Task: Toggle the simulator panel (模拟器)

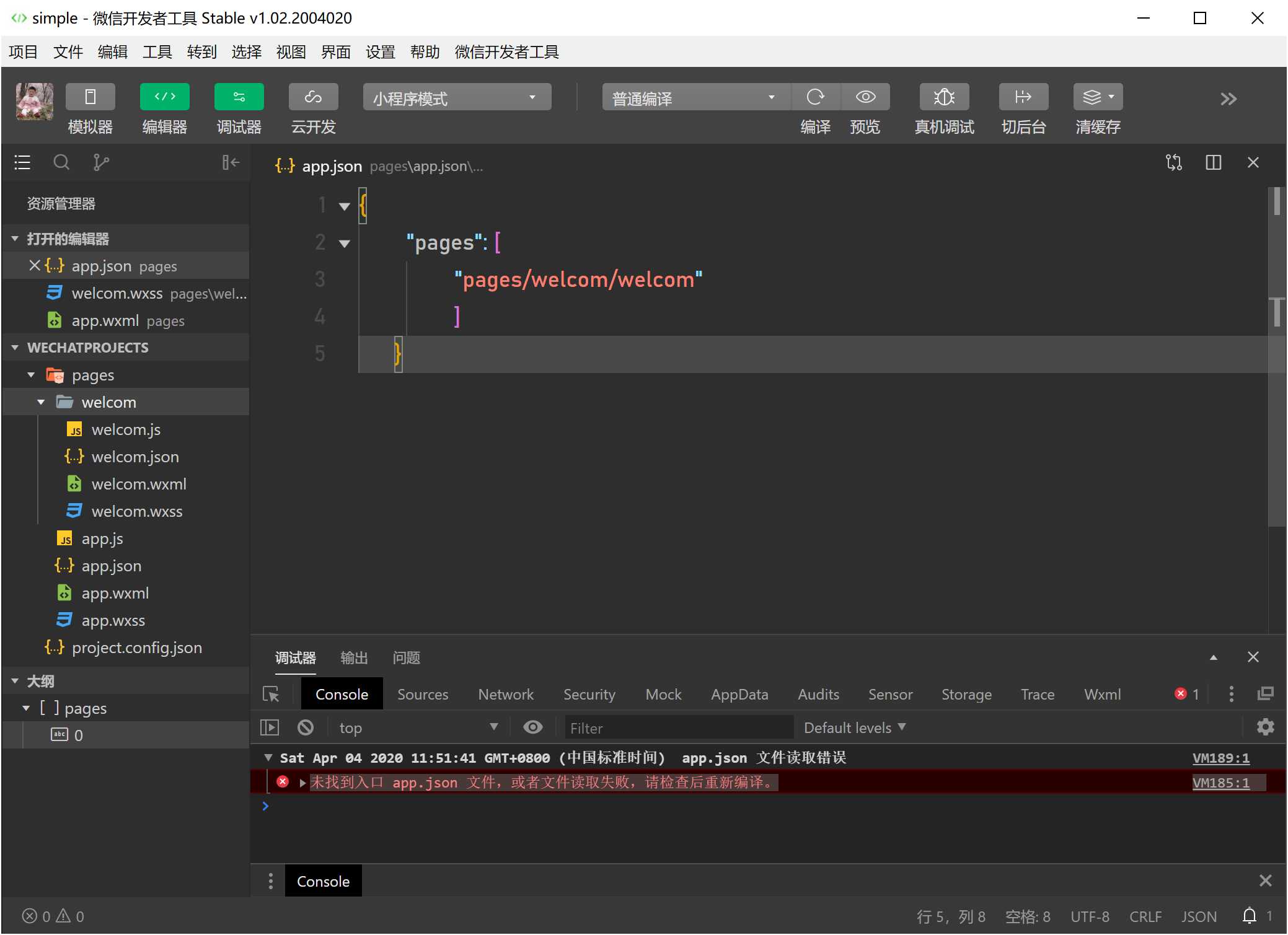Action: pyautogui.click(x=90, y=97)
